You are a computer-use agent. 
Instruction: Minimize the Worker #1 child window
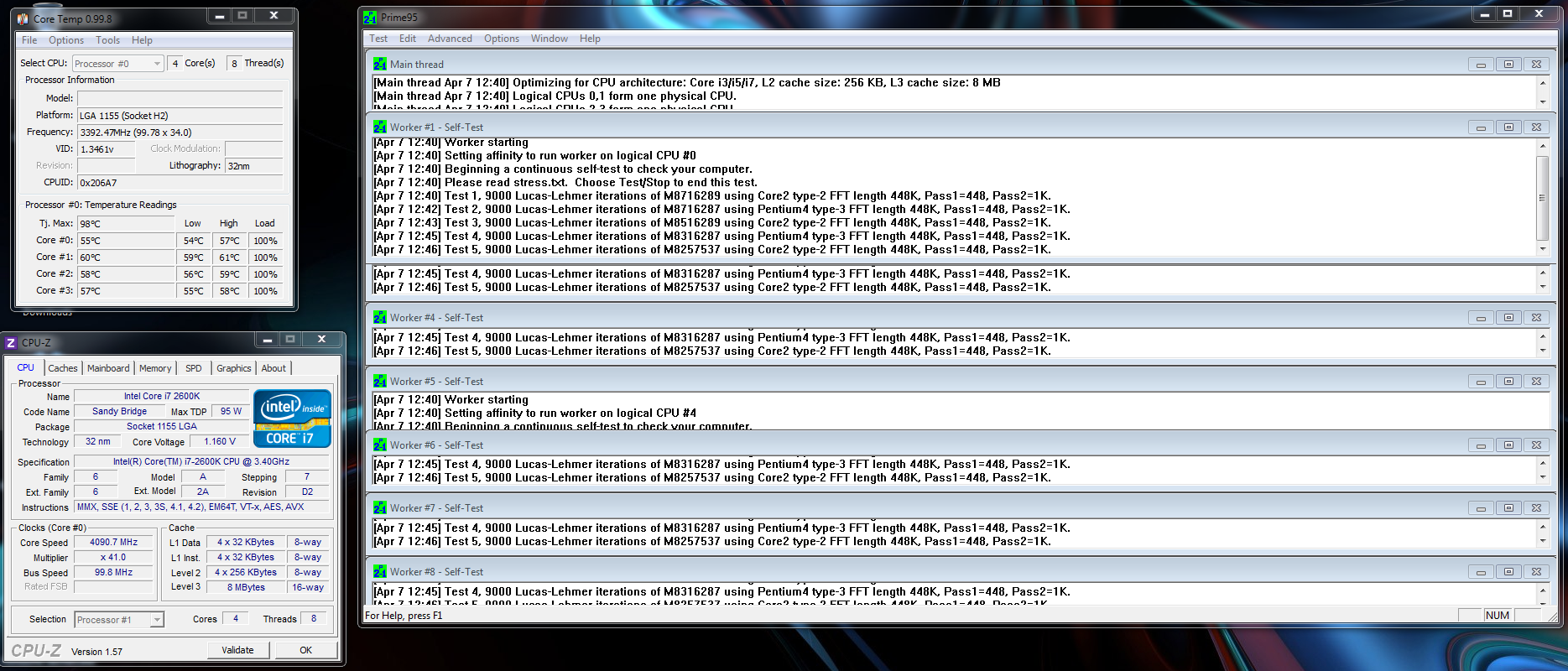point(1481,127)
